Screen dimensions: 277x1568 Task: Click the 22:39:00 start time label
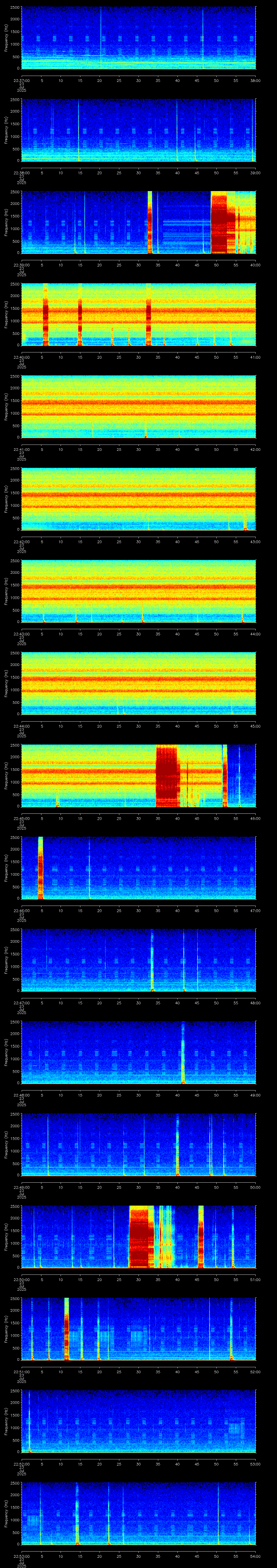21,265
